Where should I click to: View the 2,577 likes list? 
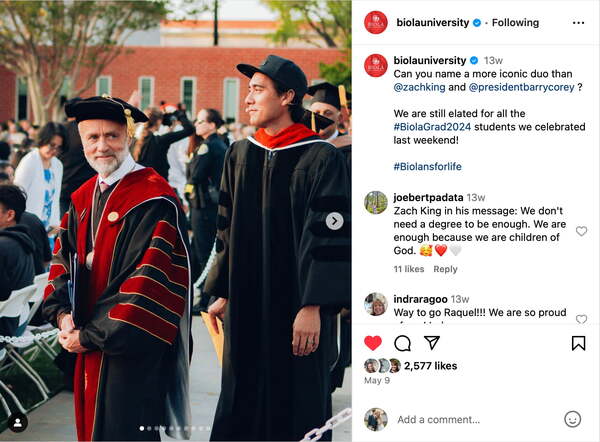[x=430, y=366]
